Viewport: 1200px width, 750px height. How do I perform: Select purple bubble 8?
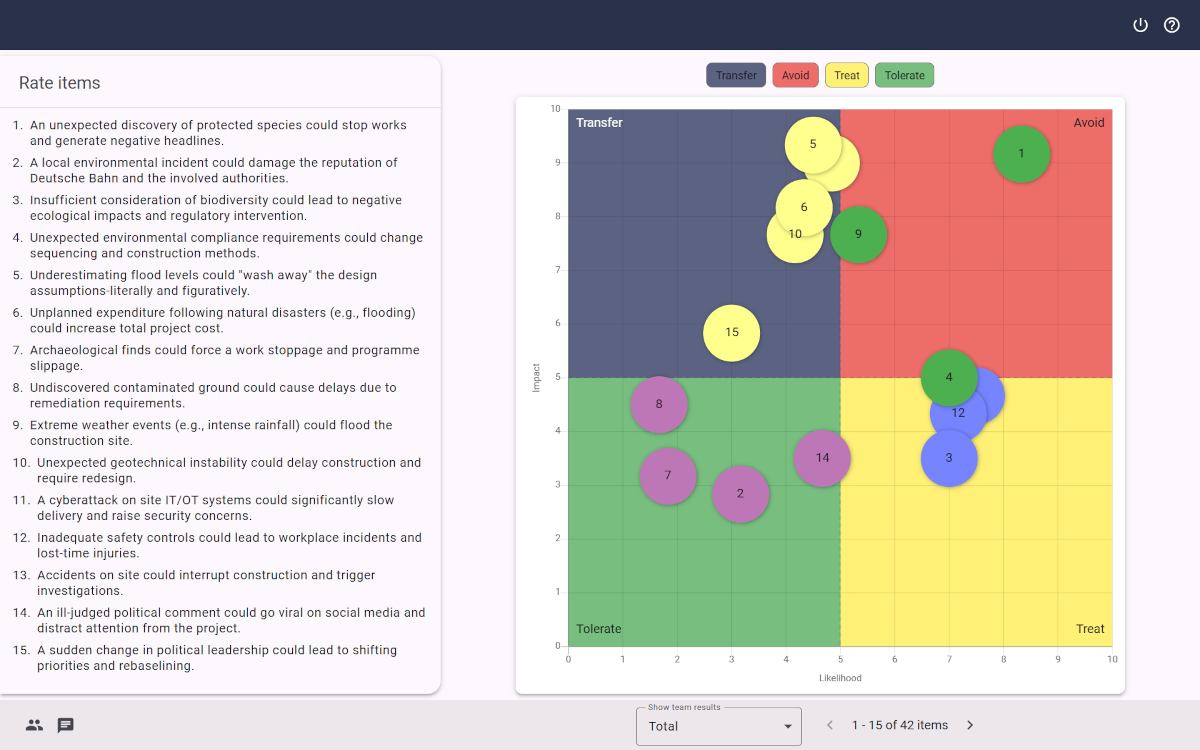click(659, 404)
